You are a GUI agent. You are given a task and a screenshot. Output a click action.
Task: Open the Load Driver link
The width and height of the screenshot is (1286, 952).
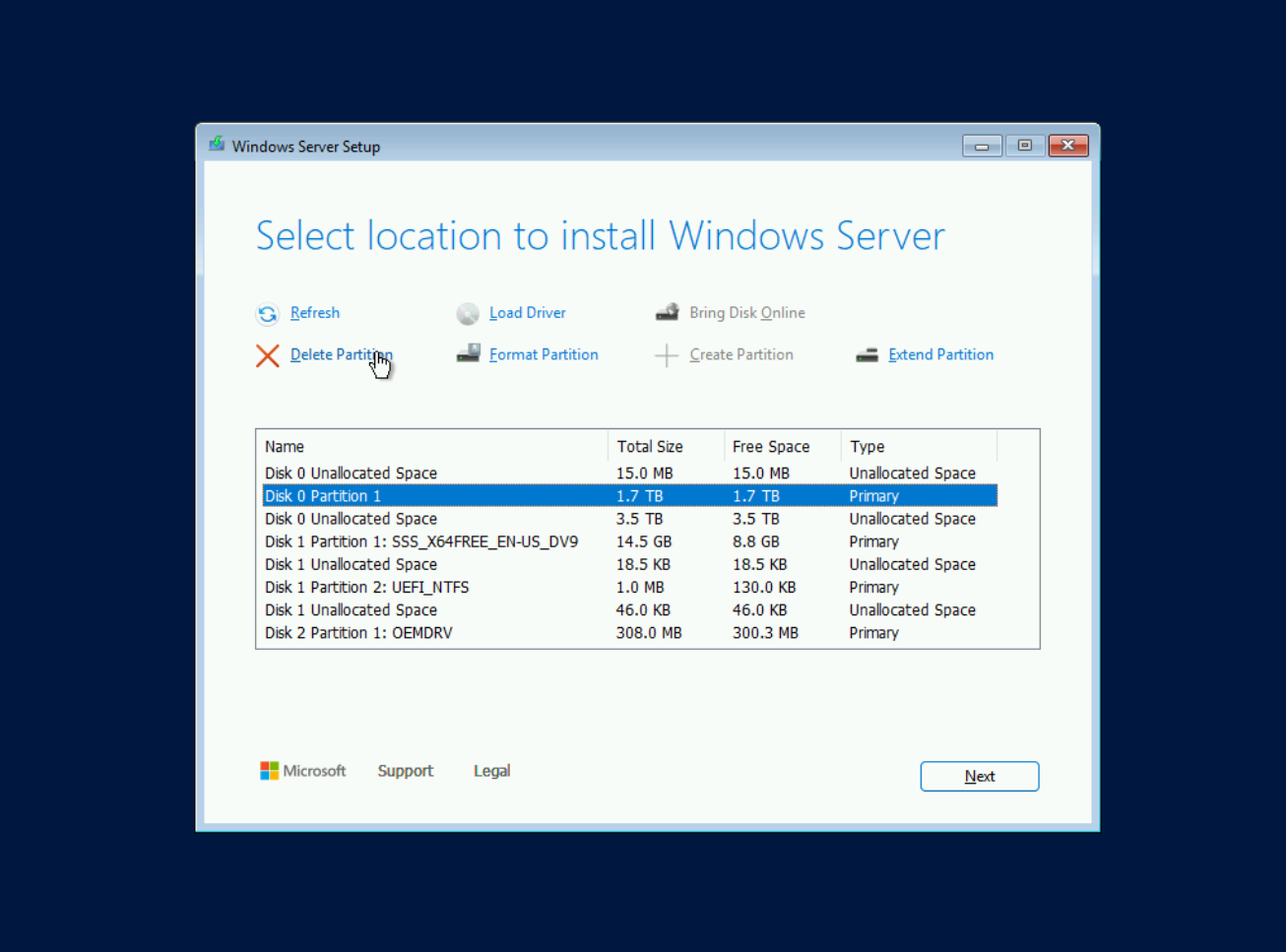[x=528, y=313]
